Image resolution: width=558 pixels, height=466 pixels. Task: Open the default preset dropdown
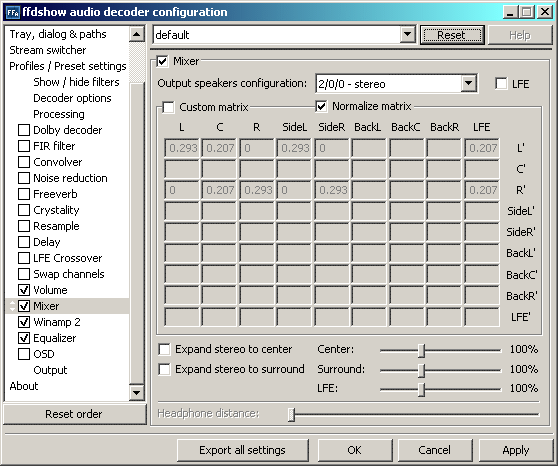[x=407, y=35]
